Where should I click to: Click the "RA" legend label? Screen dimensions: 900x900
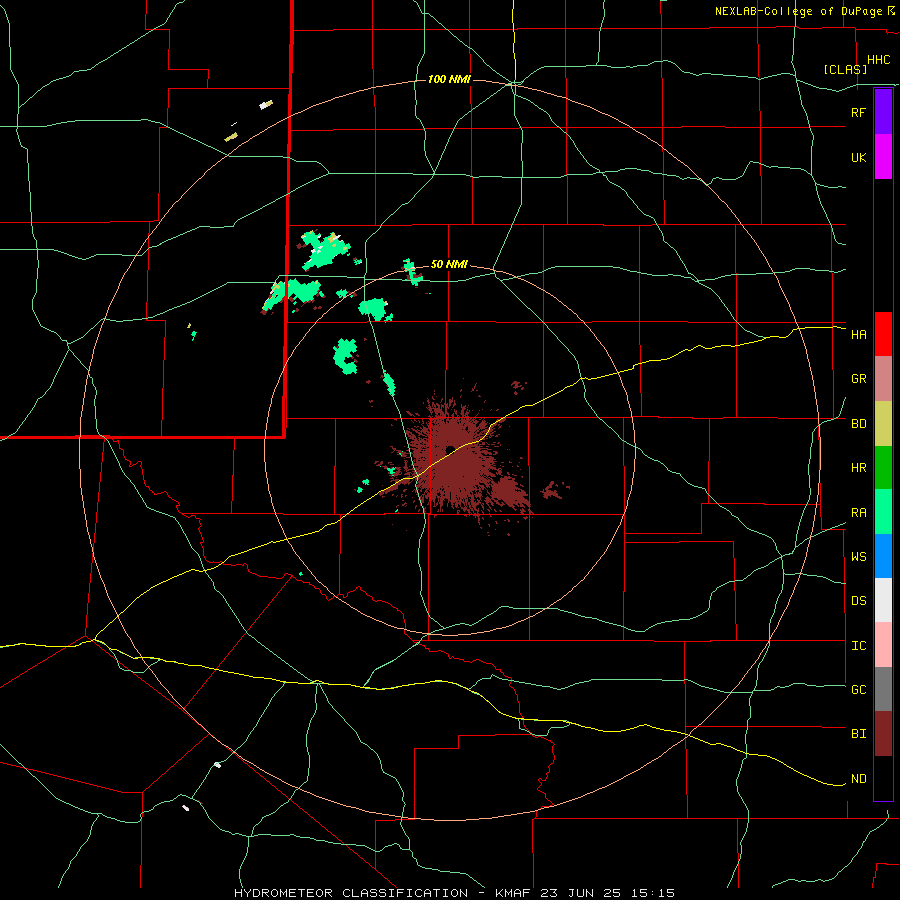[x=858, y=513]
